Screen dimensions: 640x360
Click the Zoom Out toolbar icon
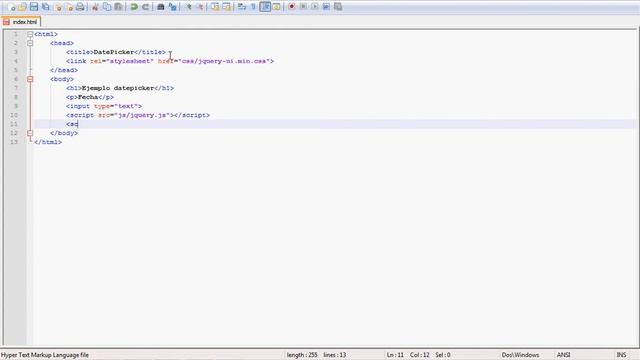pyautogui.click(x=200, y=7)
